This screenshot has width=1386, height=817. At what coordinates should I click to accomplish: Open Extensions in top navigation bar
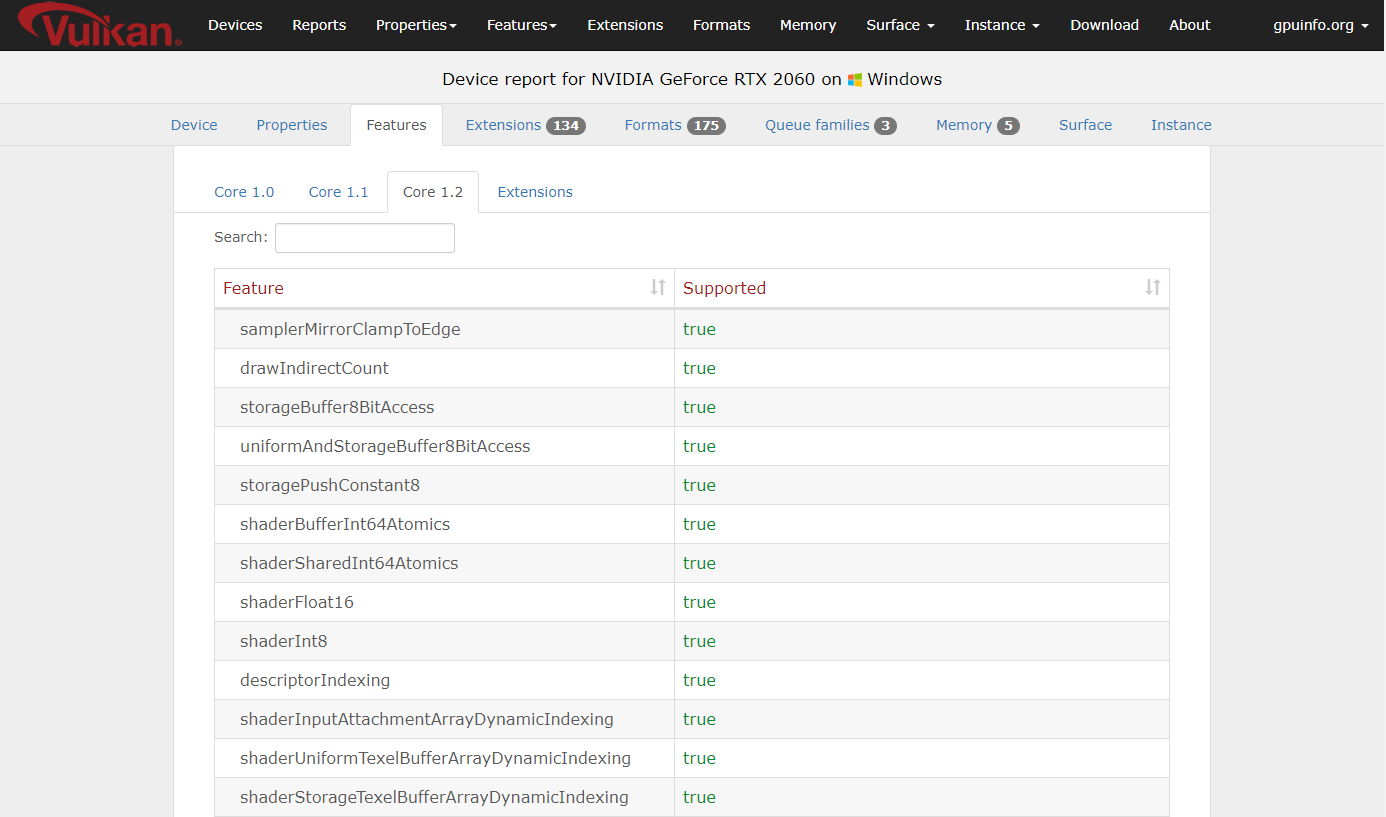click(625, 25)
